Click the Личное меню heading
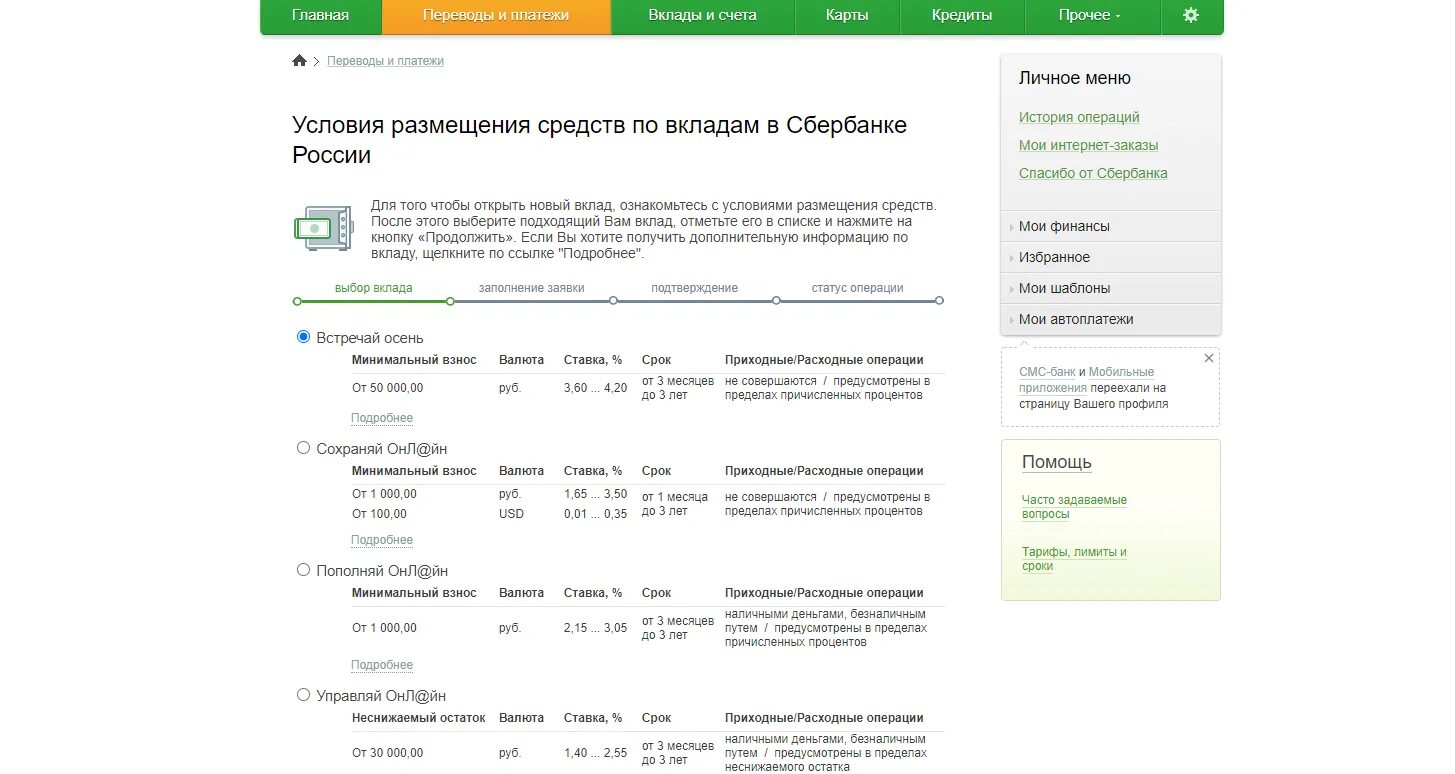The image size is (1455, 774). 1075,78
